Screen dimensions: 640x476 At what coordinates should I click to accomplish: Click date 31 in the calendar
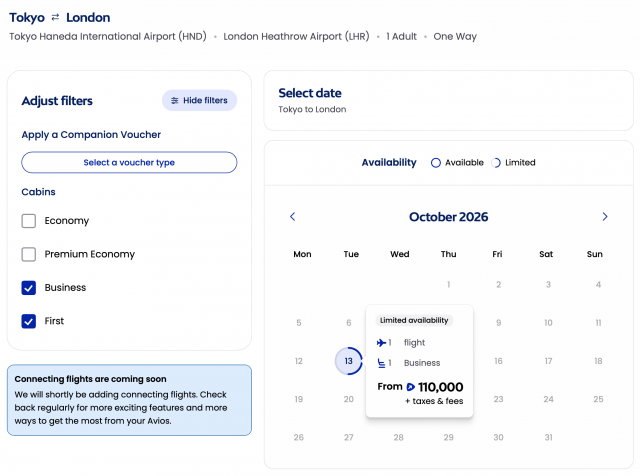click(x=548, y=438)
